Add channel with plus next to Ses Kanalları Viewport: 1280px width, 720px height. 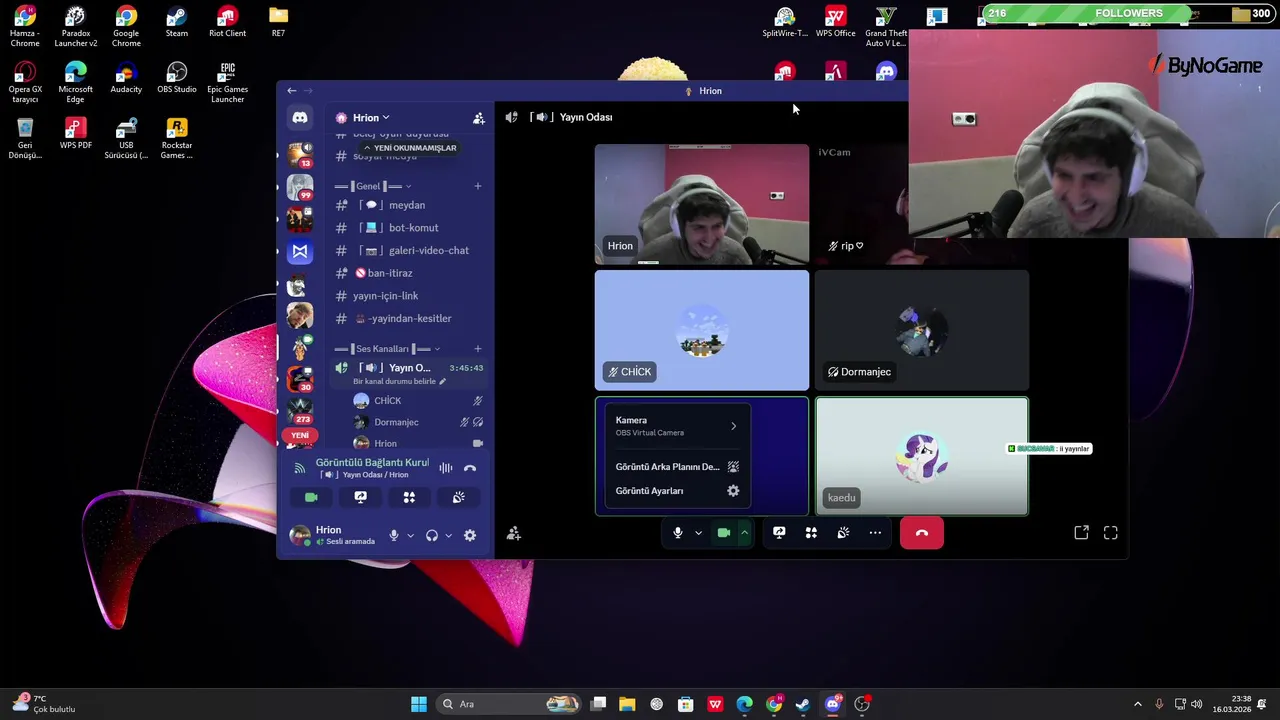coord(478,349)
